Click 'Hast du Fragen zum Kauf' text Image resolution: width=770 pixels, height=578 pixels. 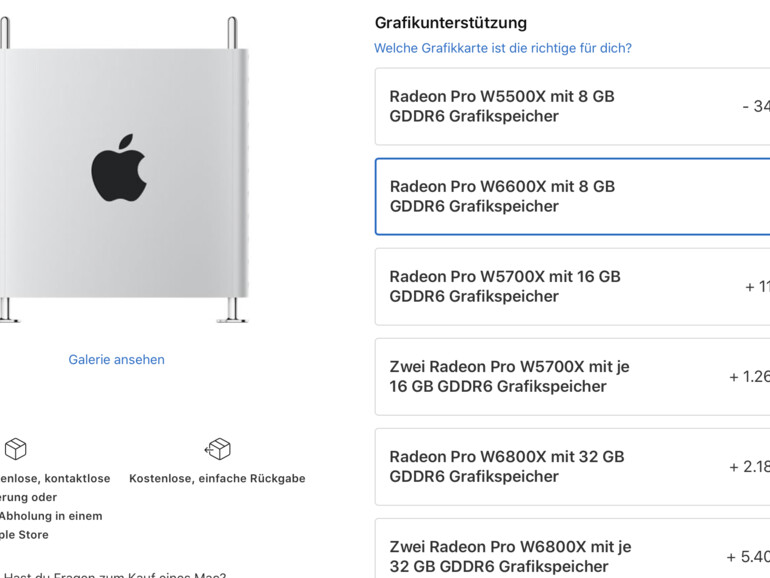coord(115,575)
